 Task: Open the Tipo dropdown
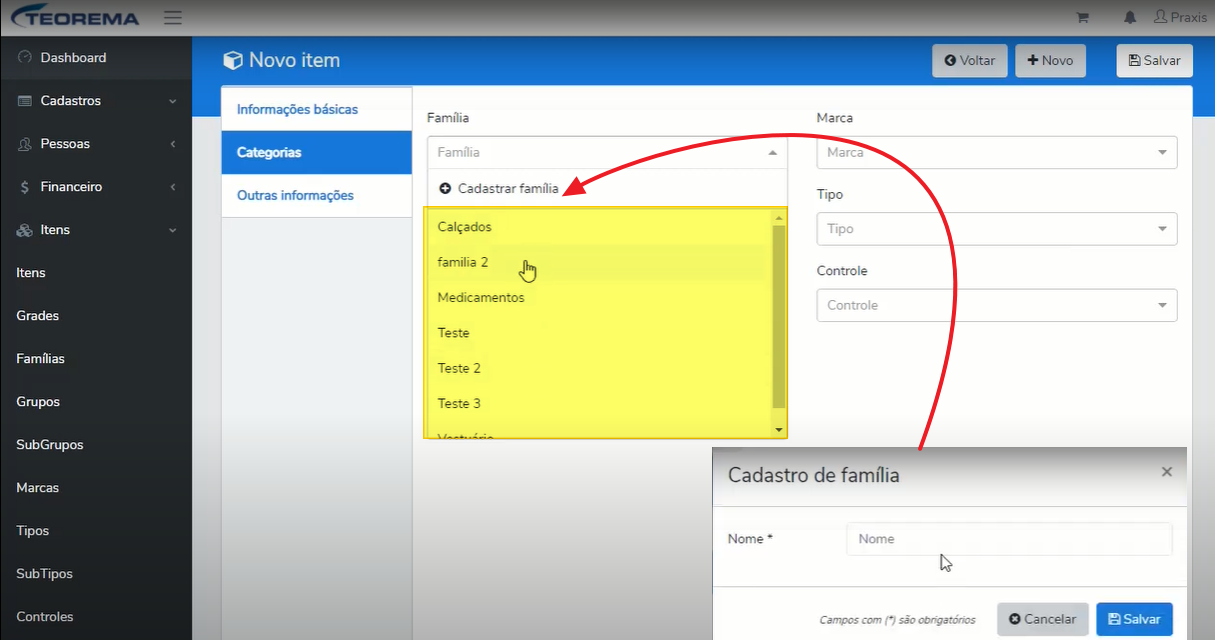pos(997,229)
